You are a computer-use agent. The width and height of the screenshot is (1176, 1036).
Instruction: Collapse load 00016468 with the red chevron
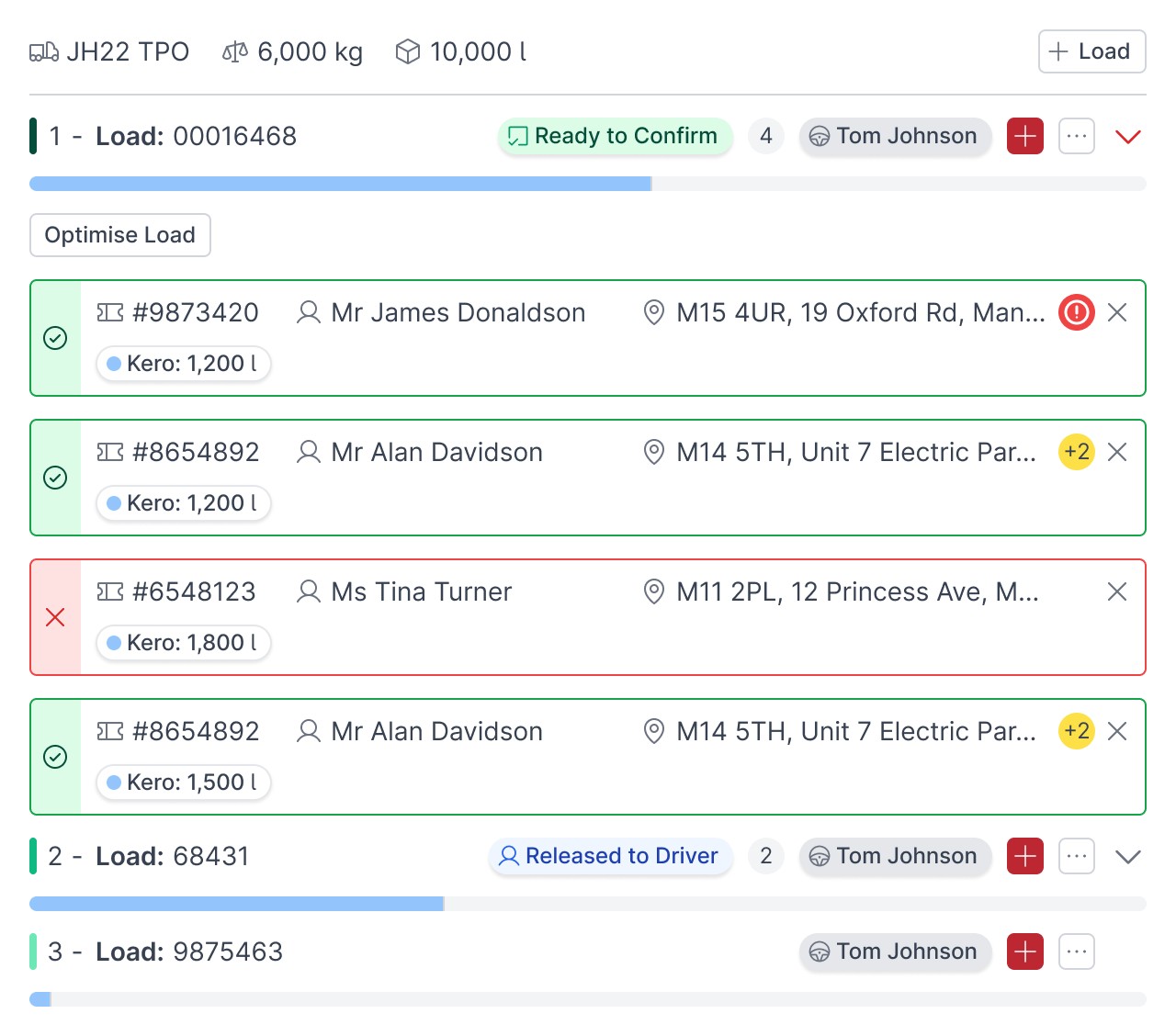[1128, 137]
